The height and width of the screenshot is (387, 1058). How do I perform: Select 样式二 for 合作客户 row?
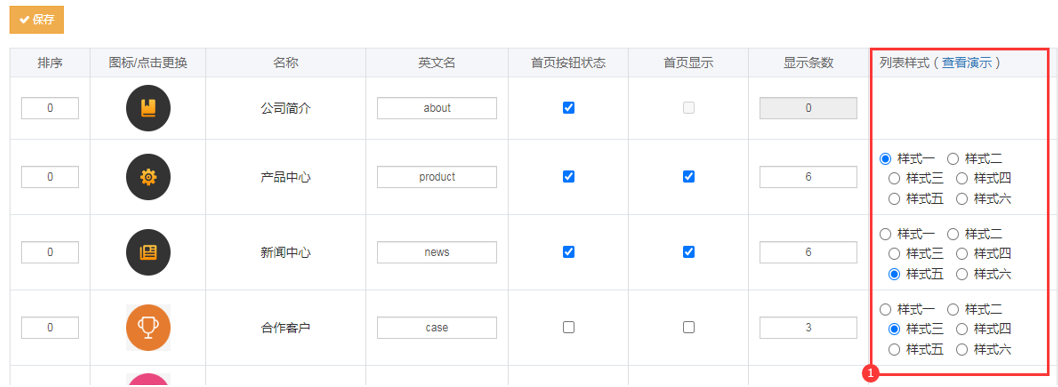(953, 309)
